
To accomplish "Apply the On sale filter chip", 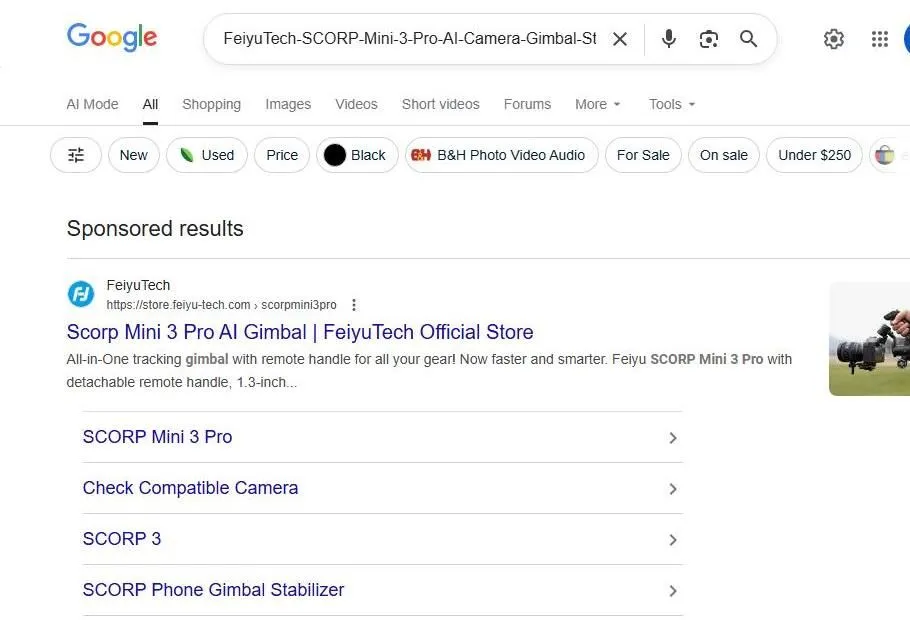I will pos(724,155).
